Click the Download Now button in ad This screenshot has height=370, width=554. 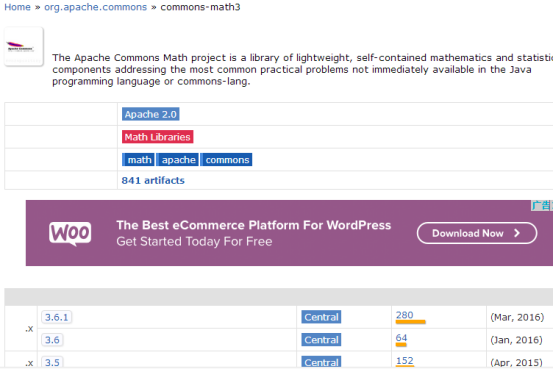point(477,233)
